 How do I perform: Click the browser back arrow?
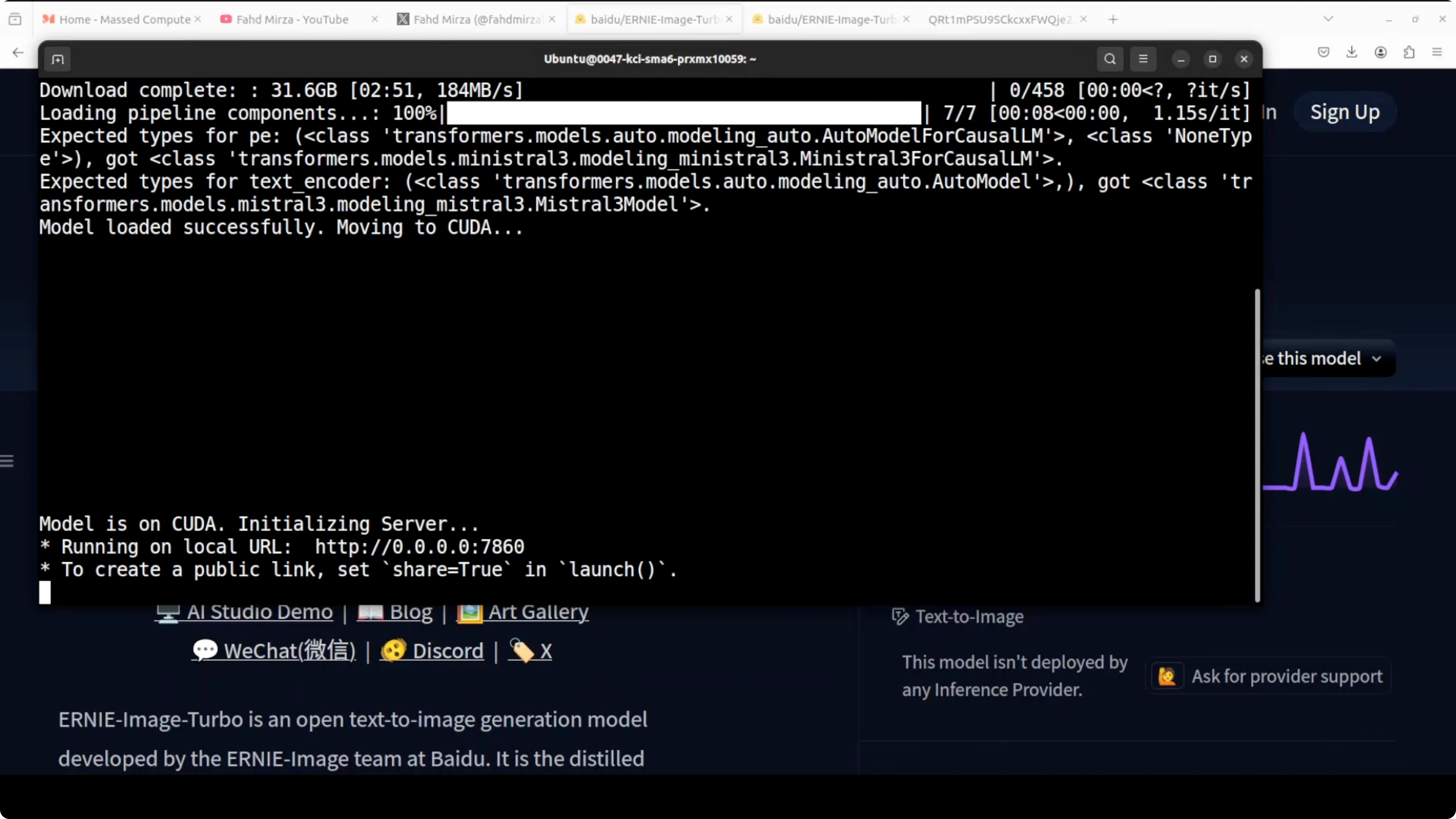tap(18, 53)
